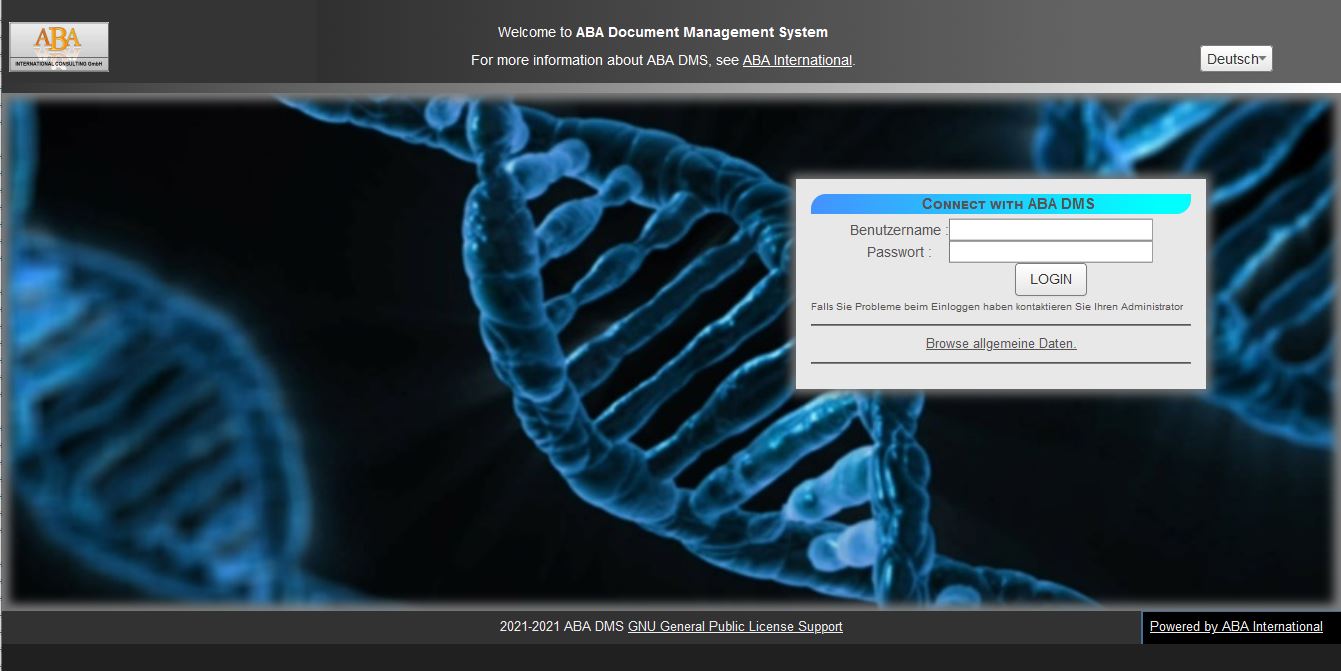Click the '2021-2021 ABA DMS' footer text
The height and width of the screenshot is (671, 1341).
tap(562, 627)
